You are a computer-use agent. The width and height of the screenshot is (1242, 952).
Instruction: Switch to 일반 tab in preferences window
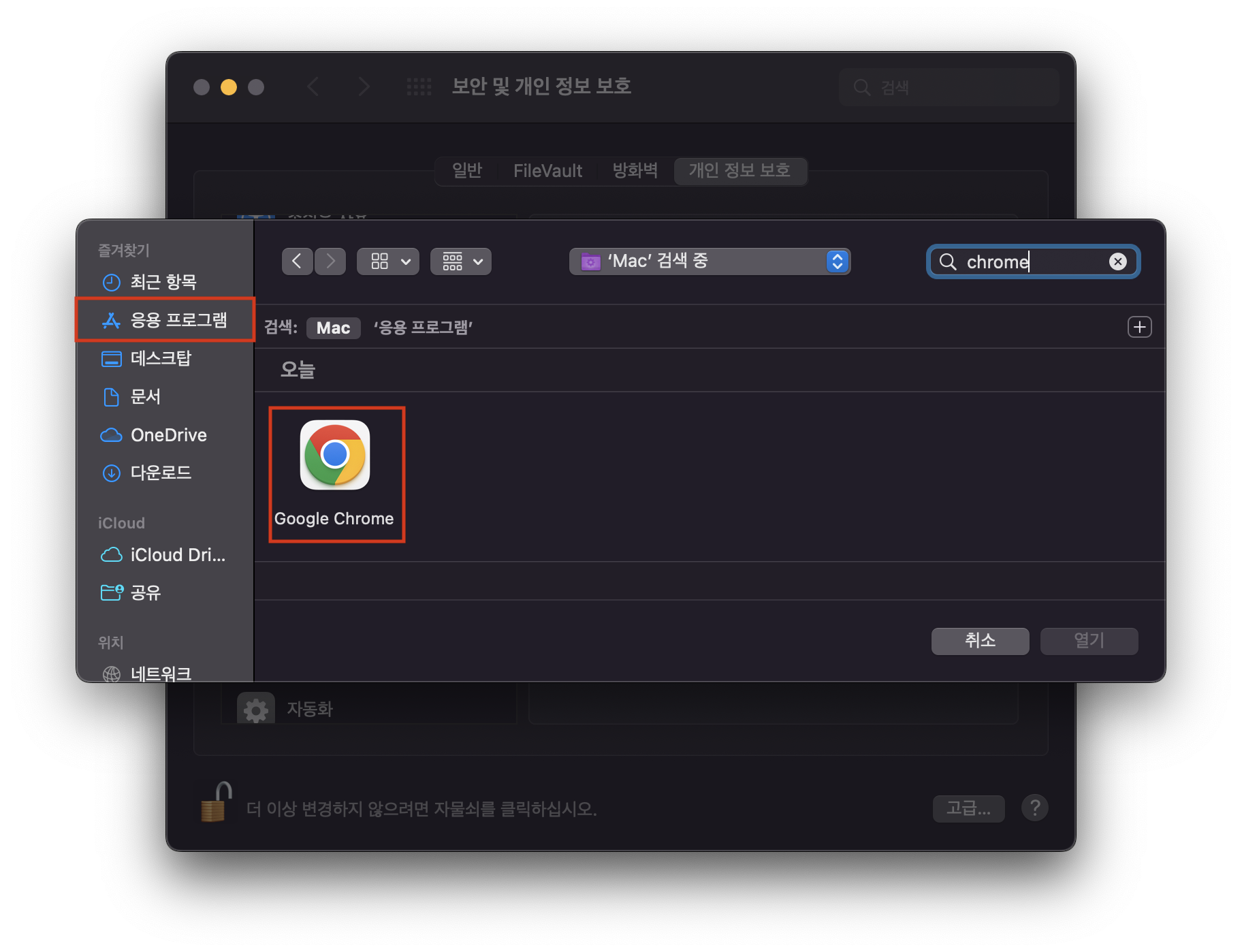[x=467, y=170]
